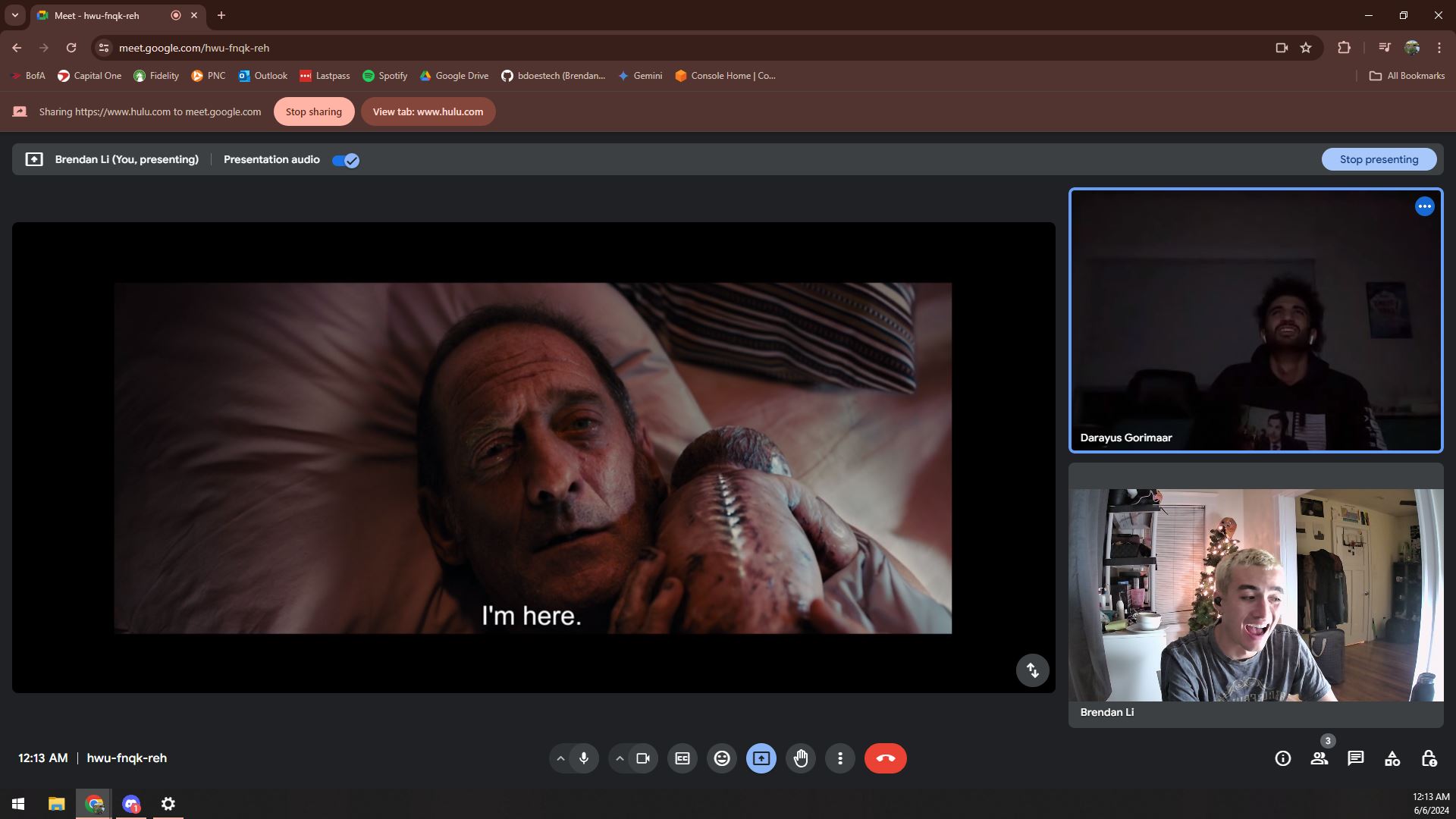Open Darayus Gorimaar tile options

[x=1424, y=206]
